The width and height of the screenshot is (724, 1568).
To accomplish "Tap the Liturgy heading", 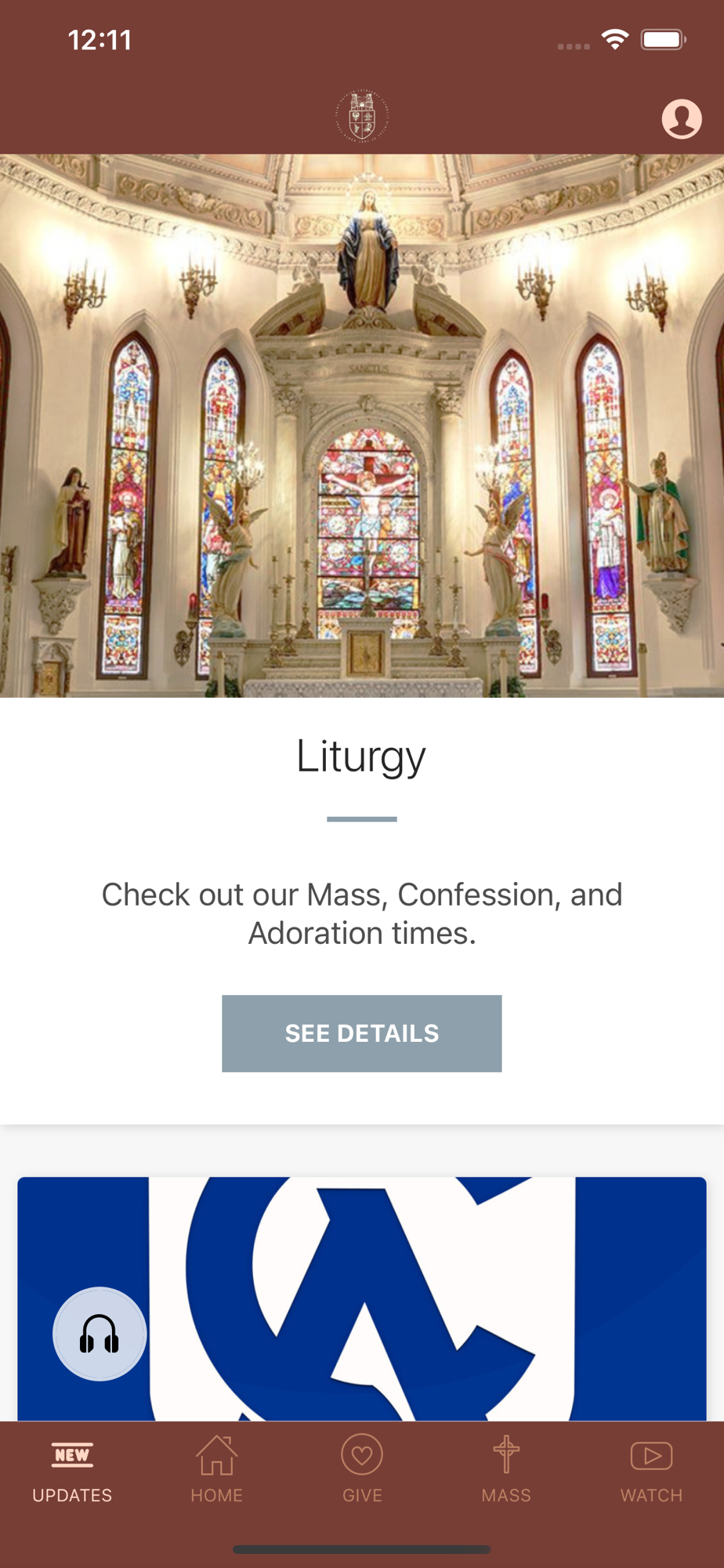I will coord(361,757).
